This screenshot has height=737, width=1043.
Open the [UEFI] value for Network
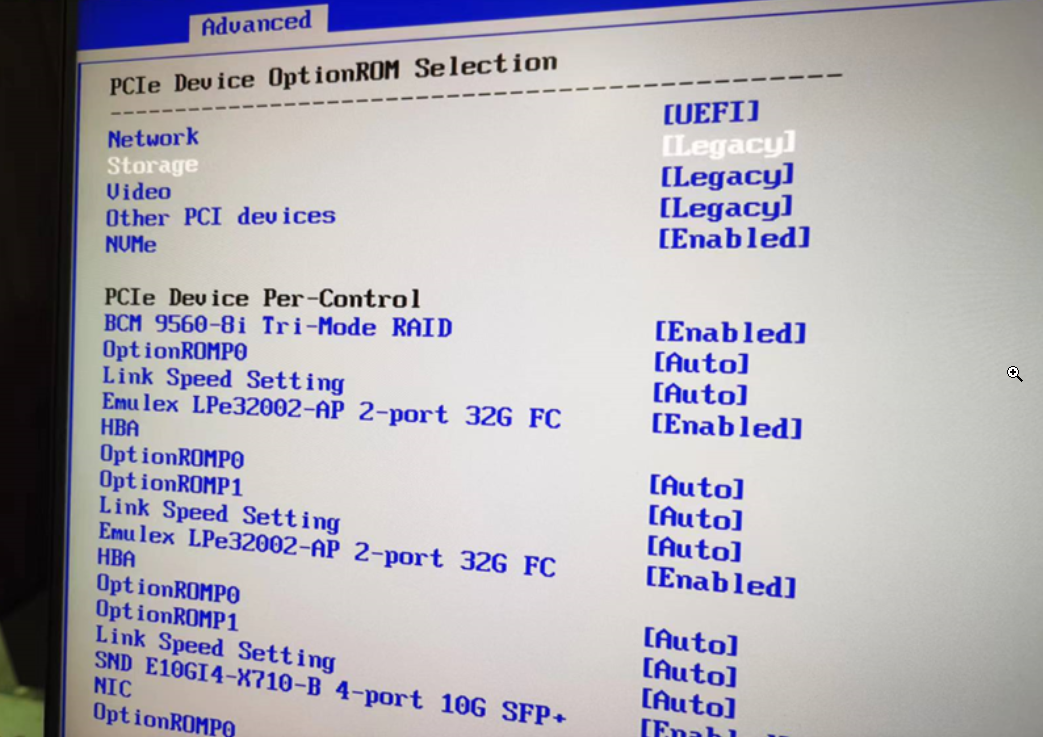pos(711,111)
